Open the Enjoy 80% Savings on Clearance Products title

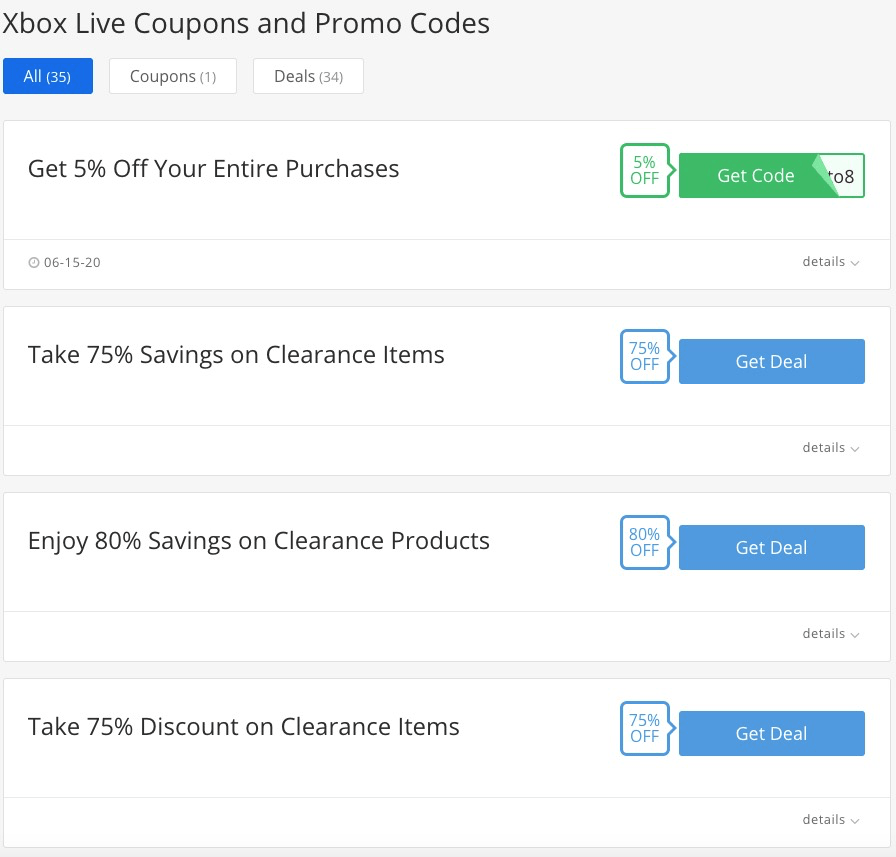click(x=259, y=542)
